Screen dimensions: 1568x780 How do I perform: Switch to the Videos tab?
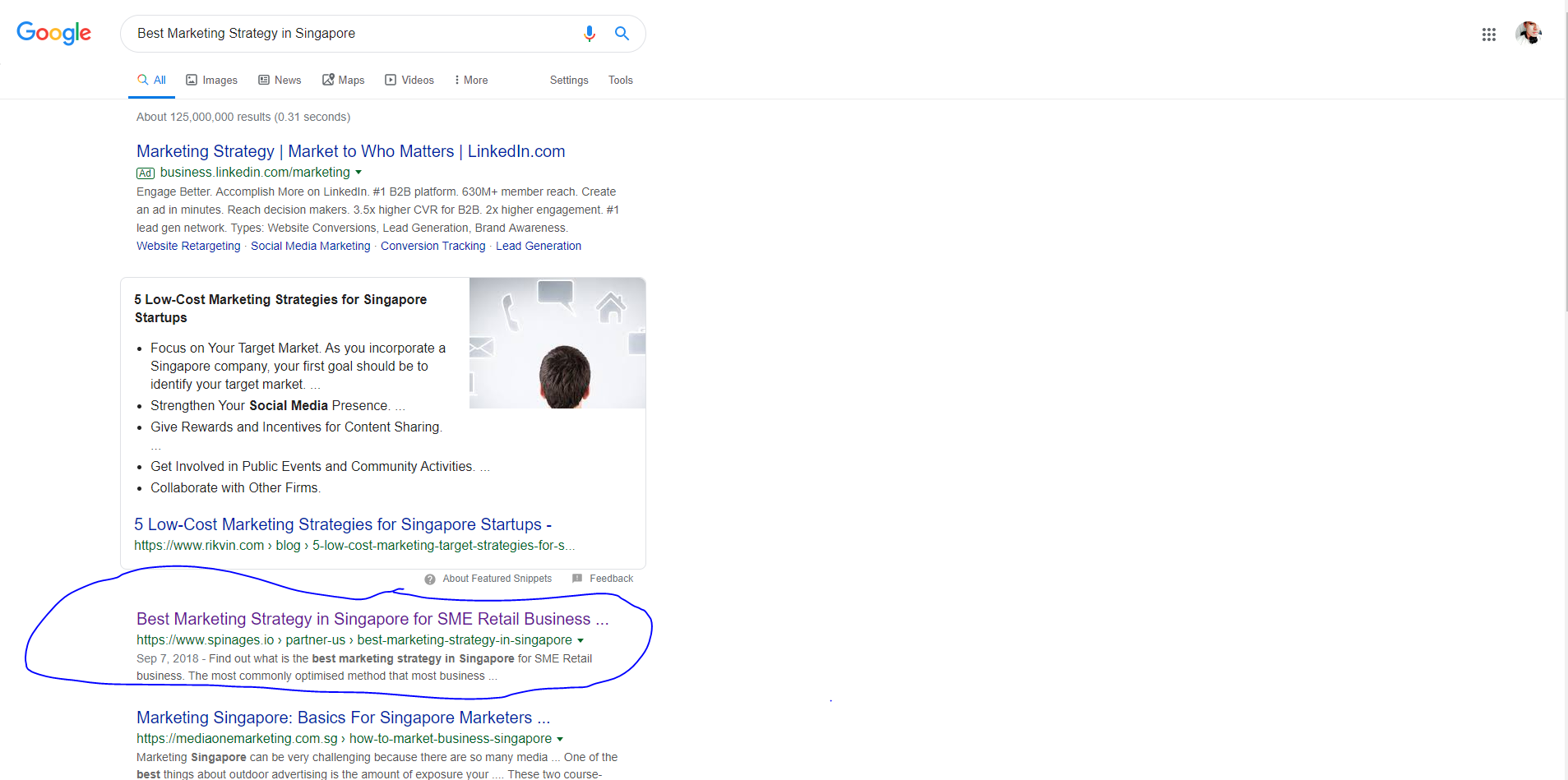(409, 80)
